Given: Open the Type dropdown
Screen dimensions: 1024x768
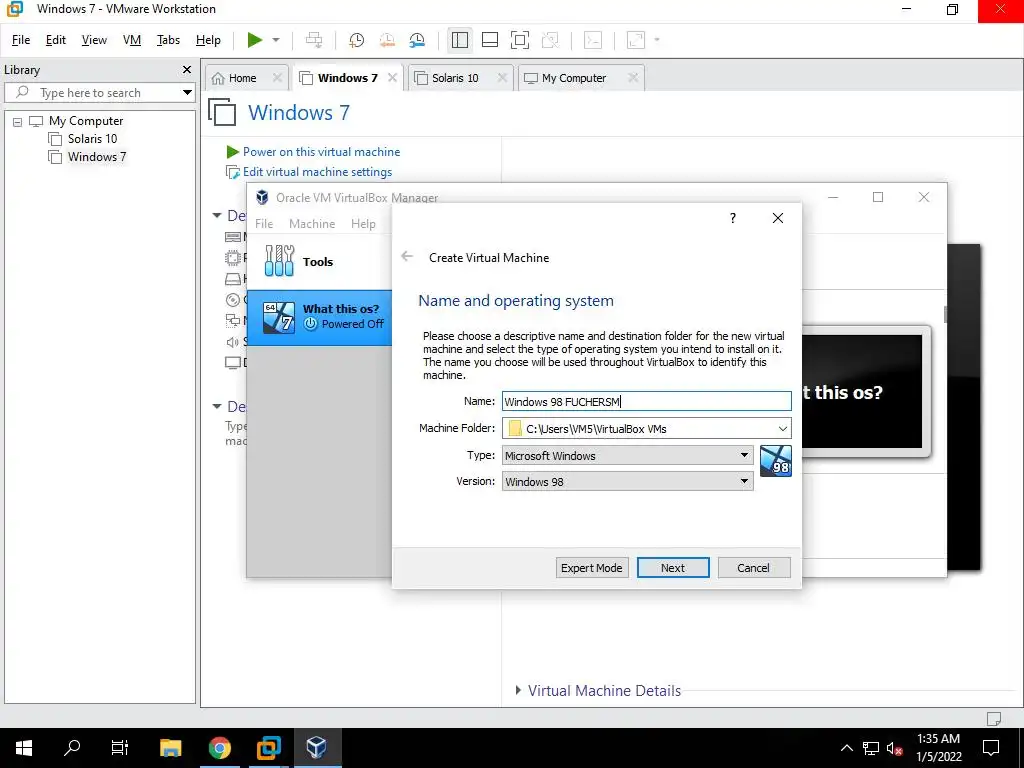Looking at the screenshot, I should point(627,455).
